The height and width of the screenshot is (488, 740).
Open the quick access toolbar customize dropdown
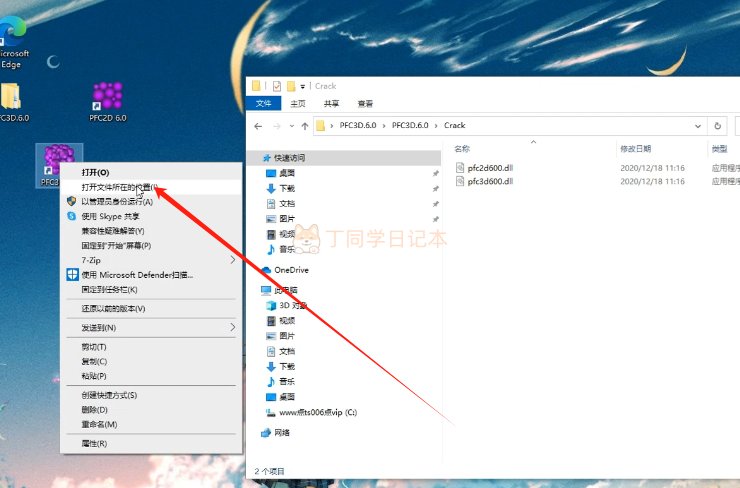(303, 86)
